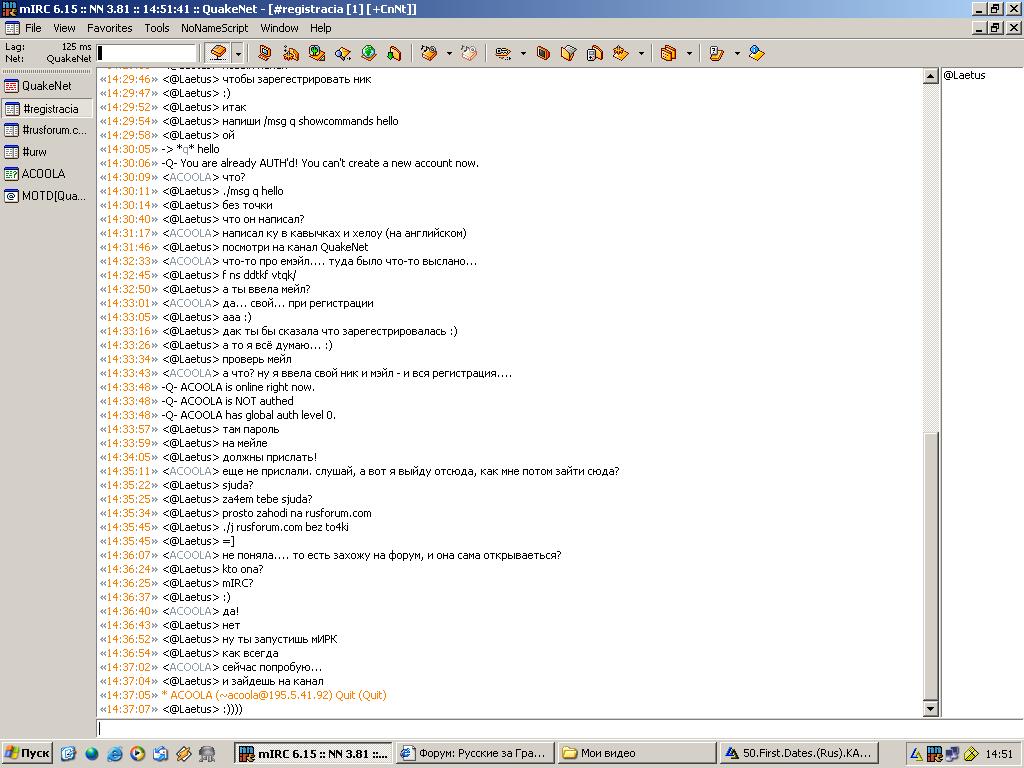The width and height of the screenshot is (1024, 768).
Task: Click the connect to server toolbar icon
Action: (218, 53)
